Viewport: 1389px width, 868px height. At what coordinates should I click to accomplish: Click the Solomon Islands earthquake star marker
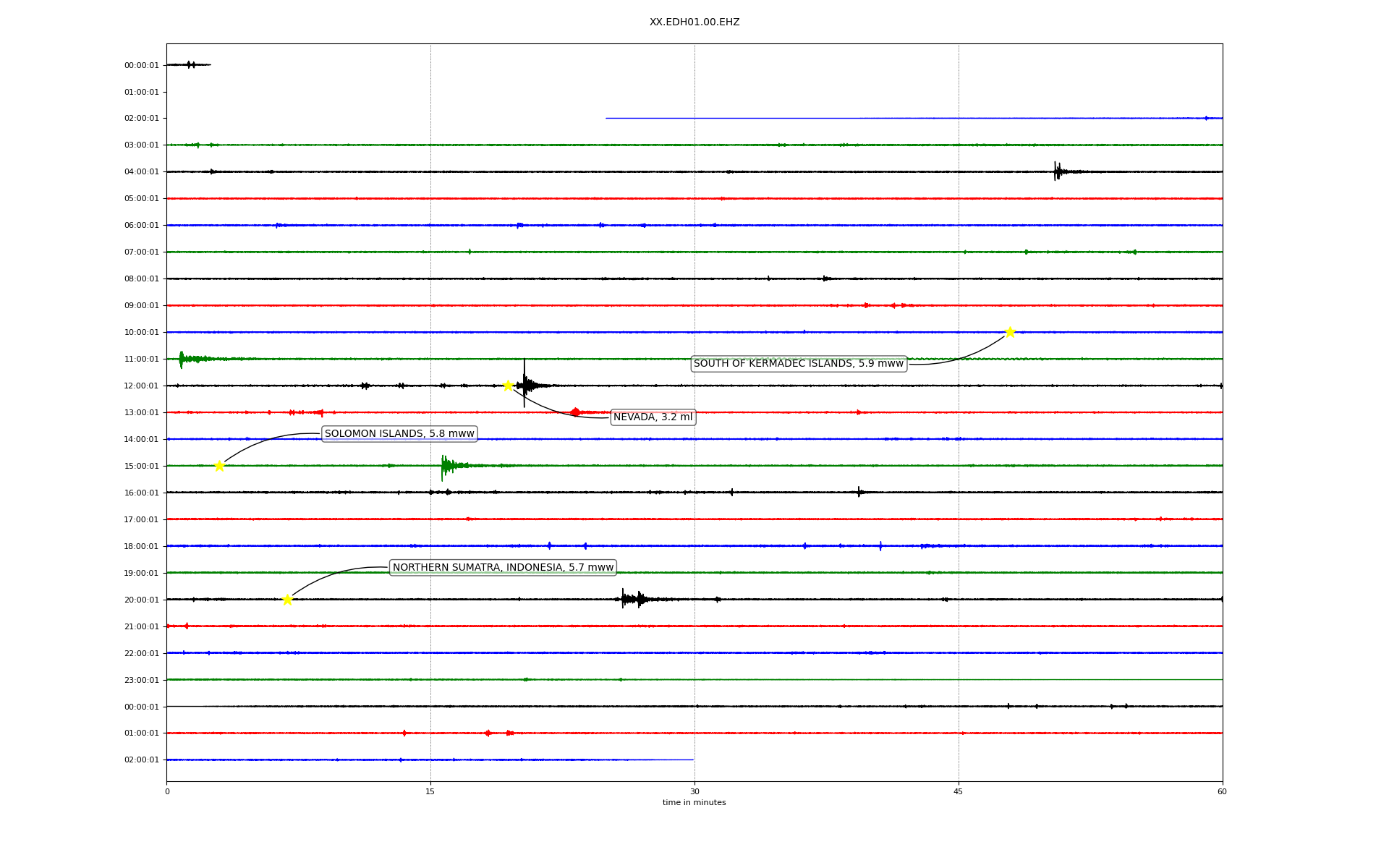219,466
